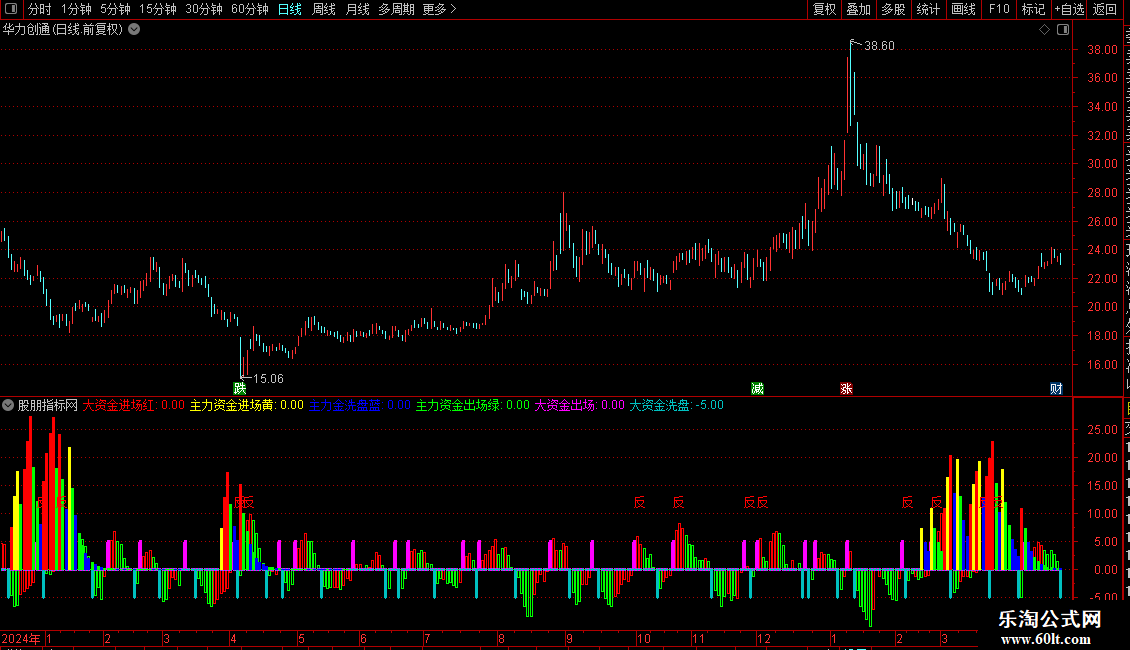Screen dimensions: 1130x650
Task: Click the panel layout icon at top-left
Action: [11, 9]
